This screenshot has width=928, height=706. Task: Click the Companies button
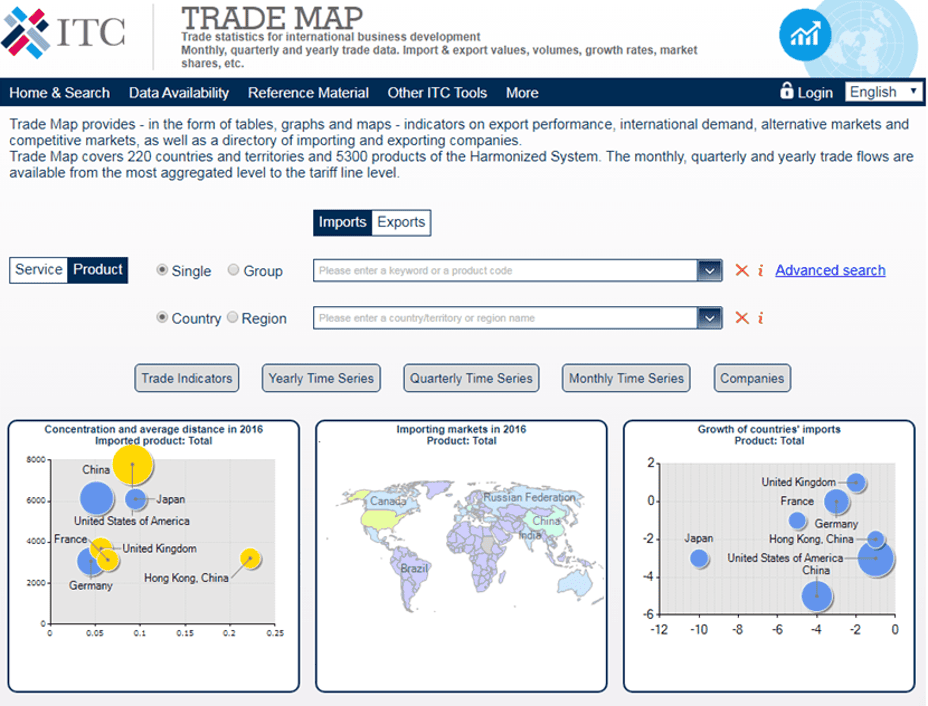(752, 378)
